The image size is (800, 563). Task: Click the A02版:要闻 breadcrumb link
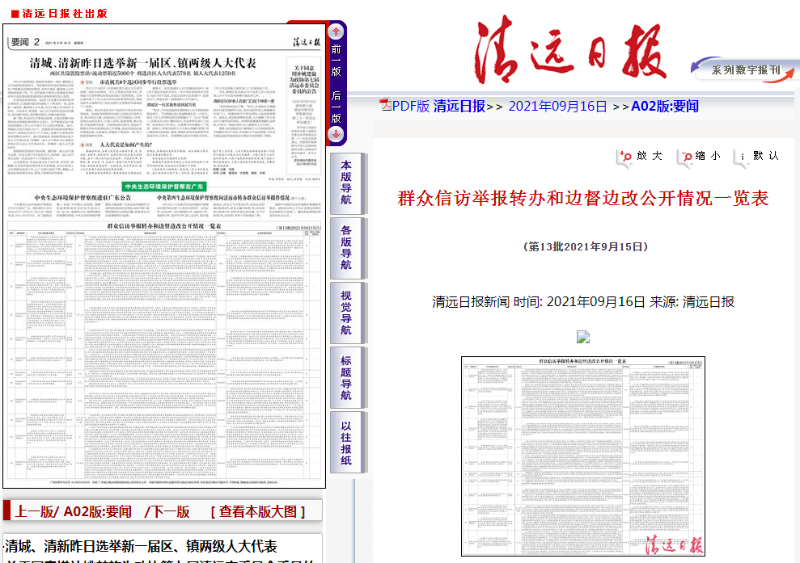pyautogui.click(x=665, y=106)
